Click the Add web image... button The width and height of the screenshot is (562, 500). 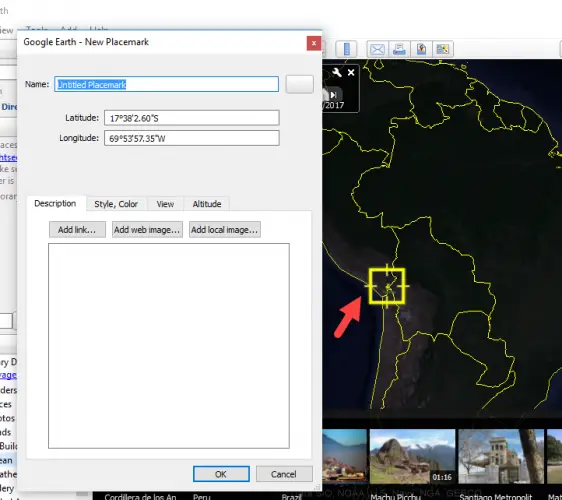point(147,230)
